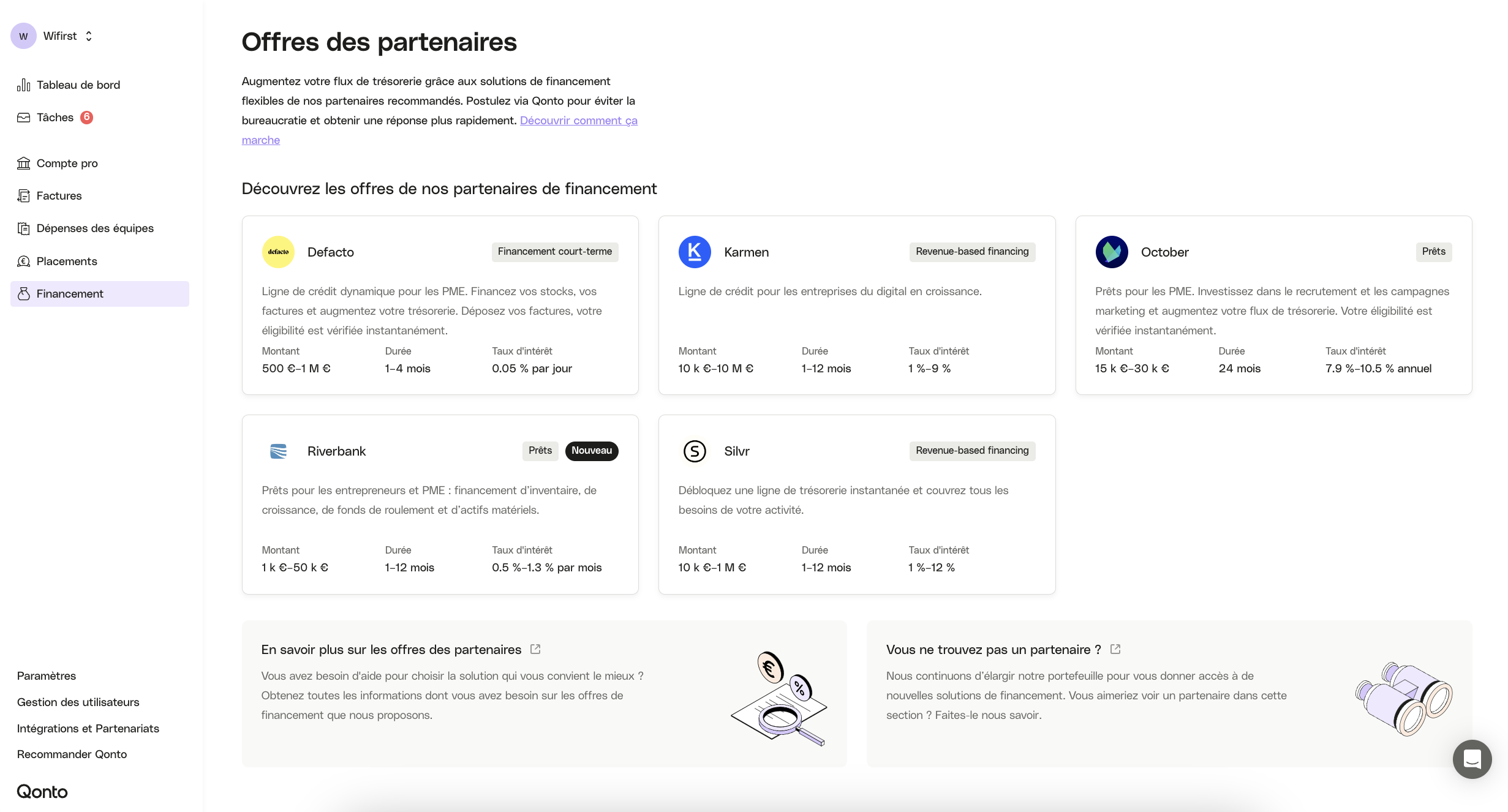Select Financement in sidebar
The image size is (1508, 812).
[100, 294]
